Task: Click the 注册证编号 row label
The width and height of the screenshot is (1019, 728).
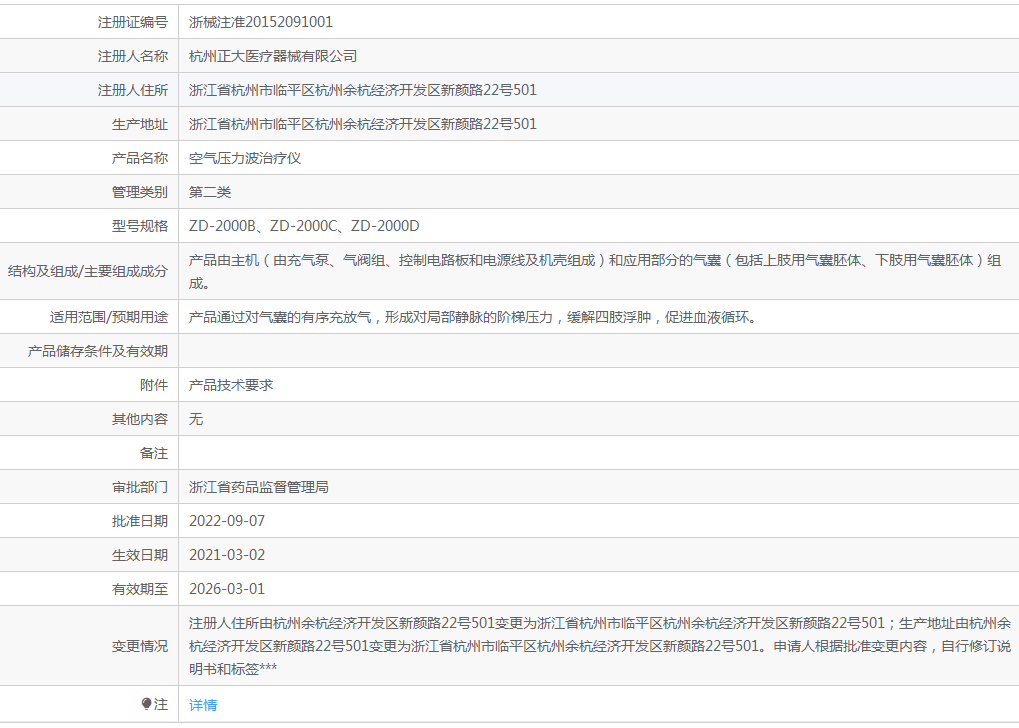Action: pos(132,22)
